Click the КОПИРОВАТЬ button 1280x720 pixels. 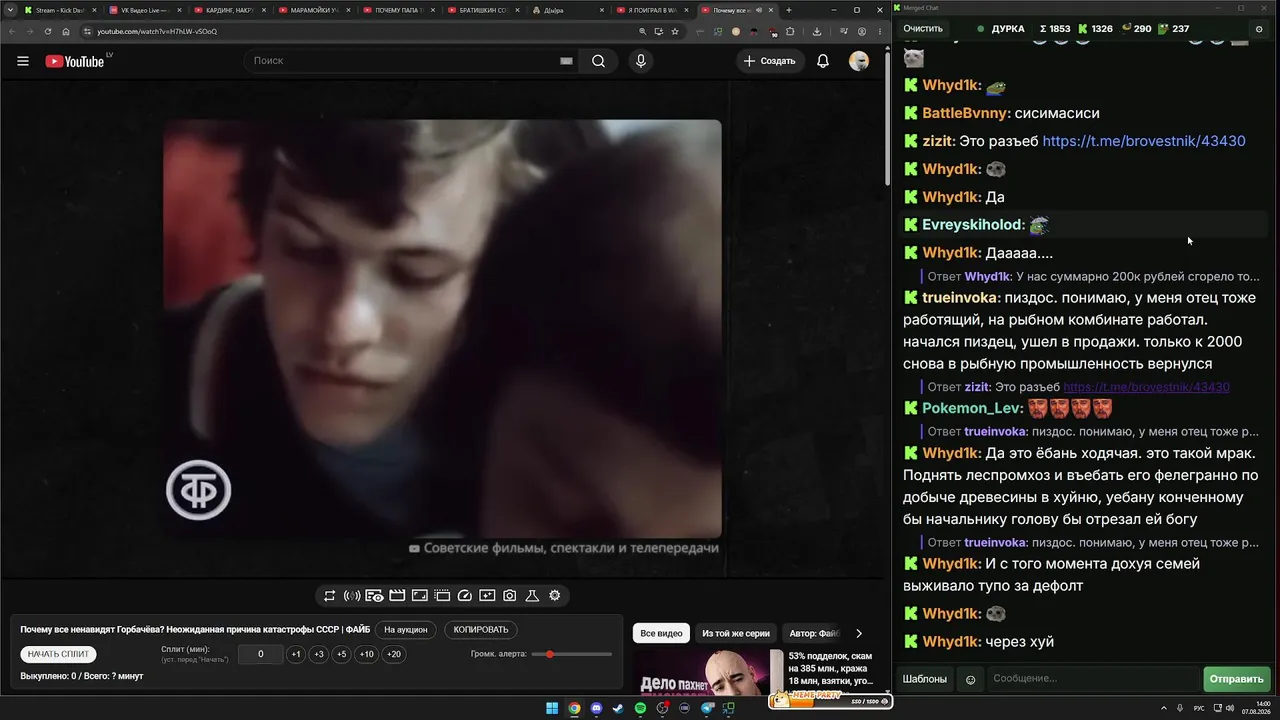[481, 630]
